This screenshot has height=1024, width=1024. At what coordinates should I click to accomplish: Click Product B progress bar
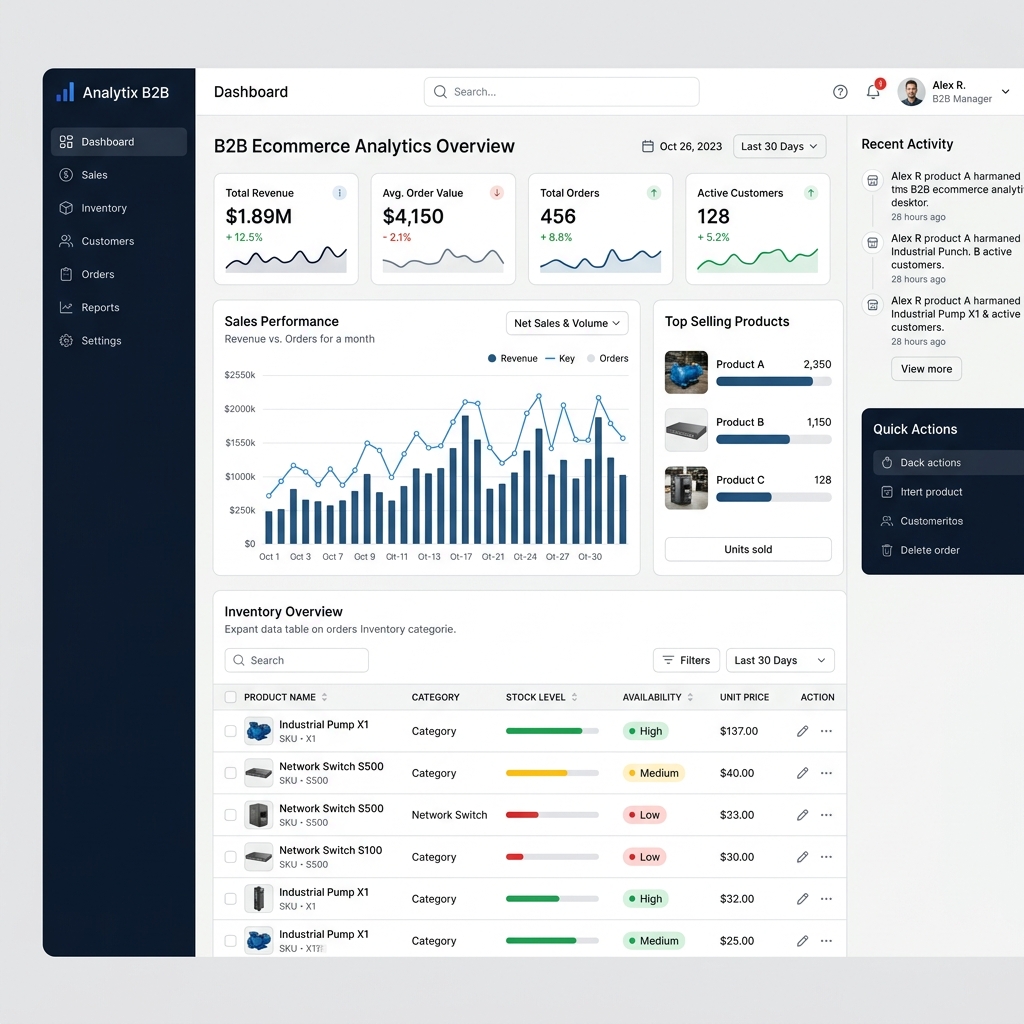(774, 440)
